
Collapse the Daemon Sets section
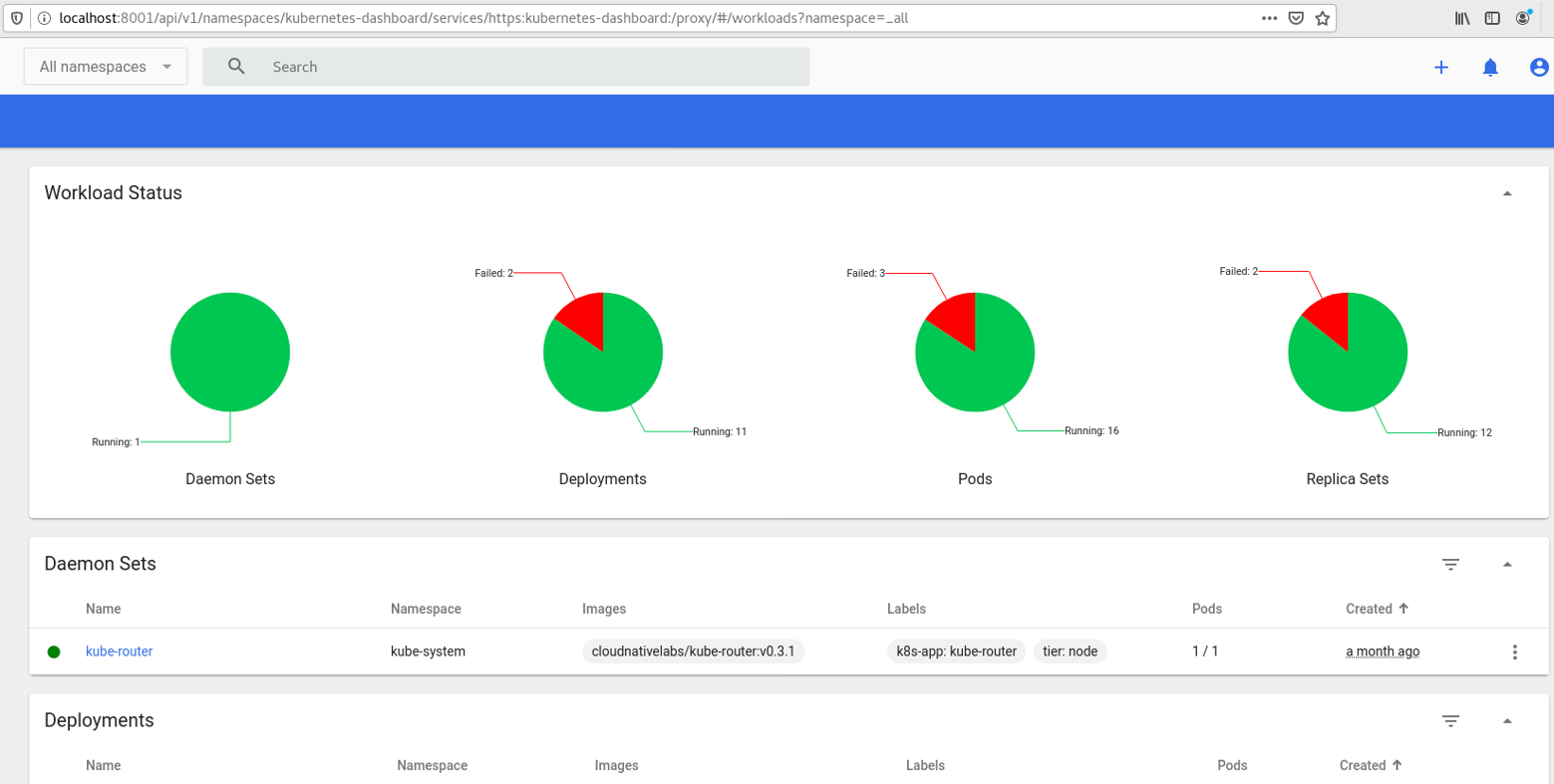click(x=1508, y=564)
